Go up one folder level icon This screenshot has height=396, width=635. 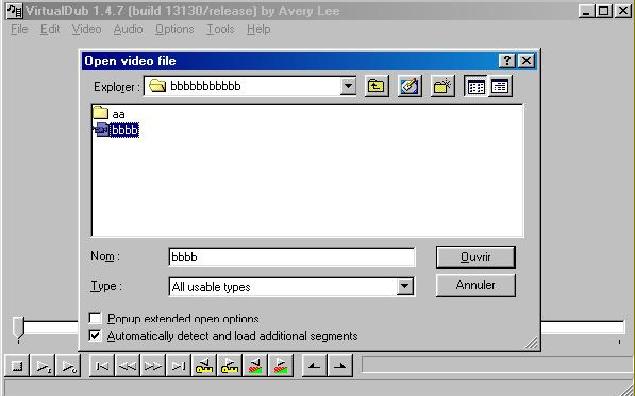click(x=376, y=86)
